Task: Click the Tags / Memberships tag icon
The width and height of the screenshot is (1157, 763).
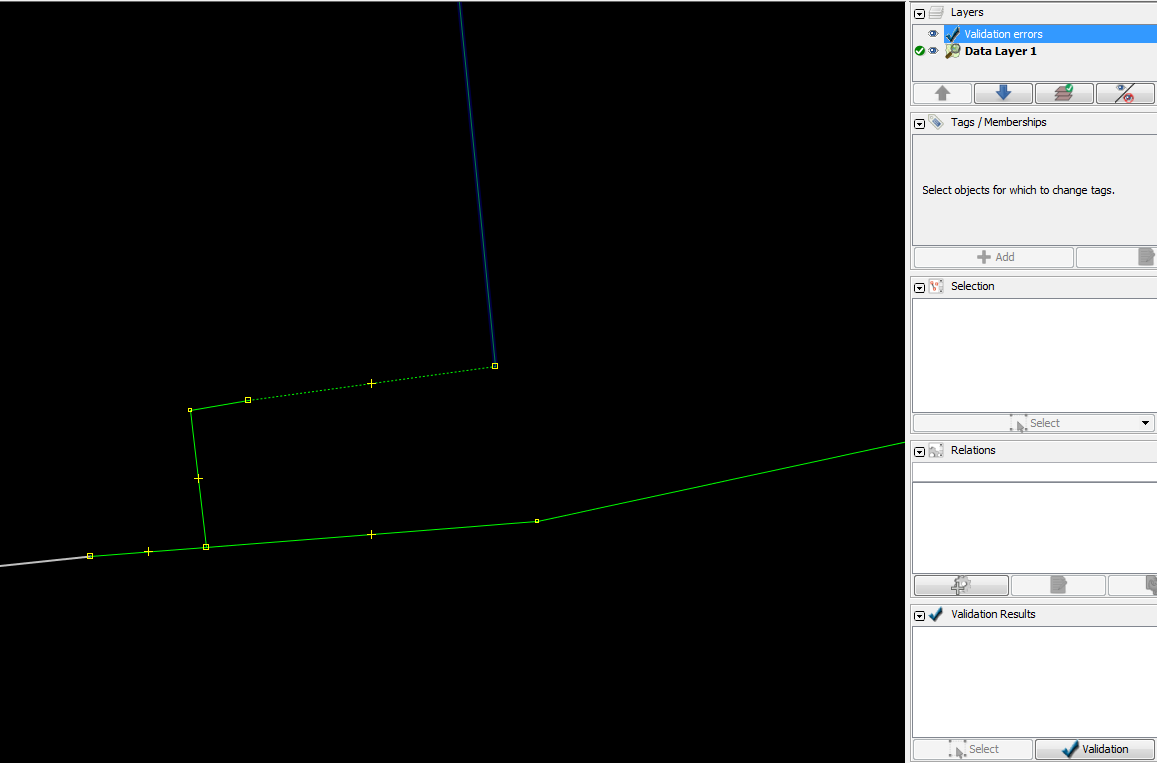Action: [x=936, y=122]
